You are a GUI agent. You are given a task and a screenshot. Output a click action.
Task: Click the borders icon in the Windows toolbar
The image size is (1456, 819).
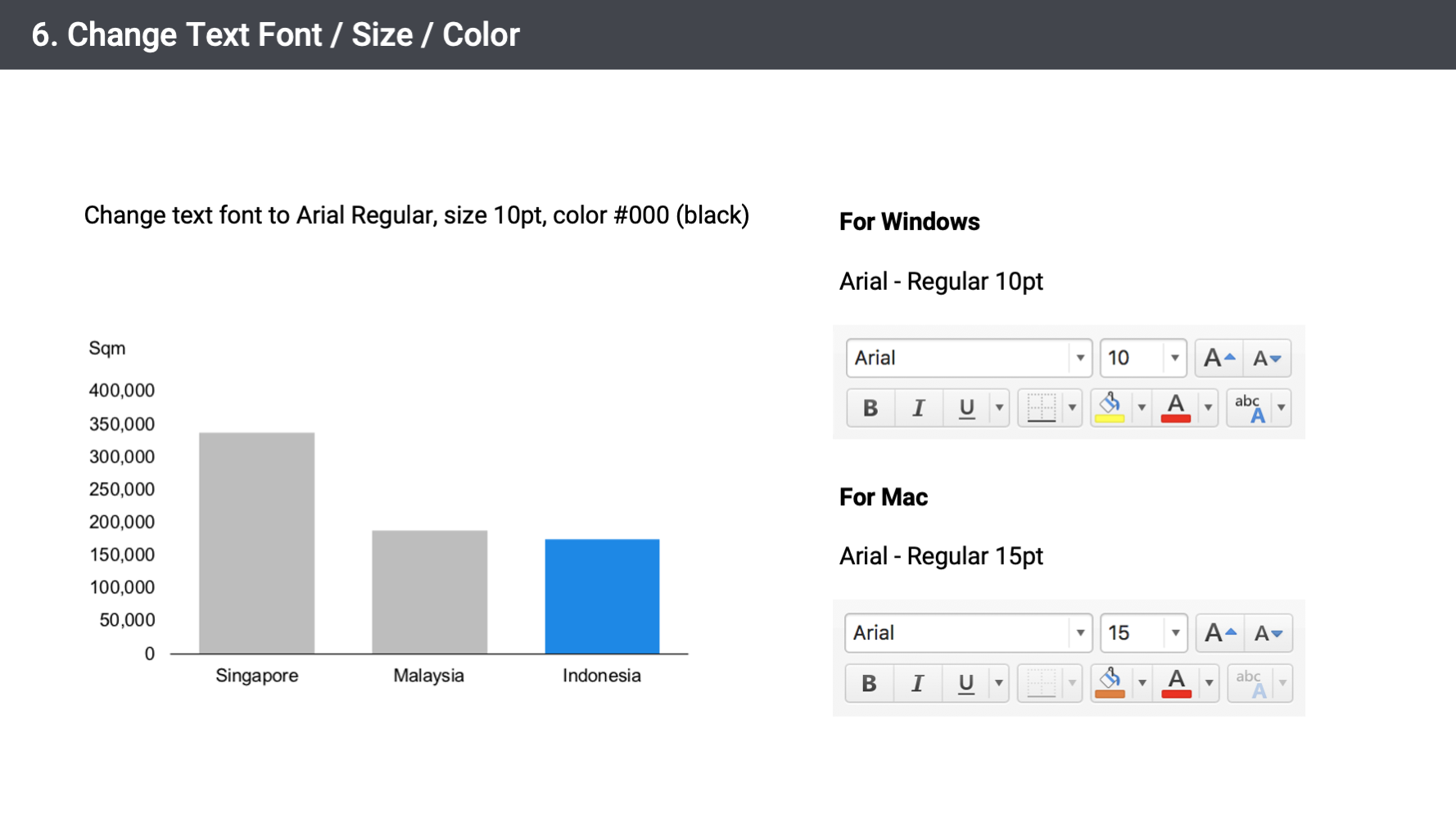tap(1041, 407)
